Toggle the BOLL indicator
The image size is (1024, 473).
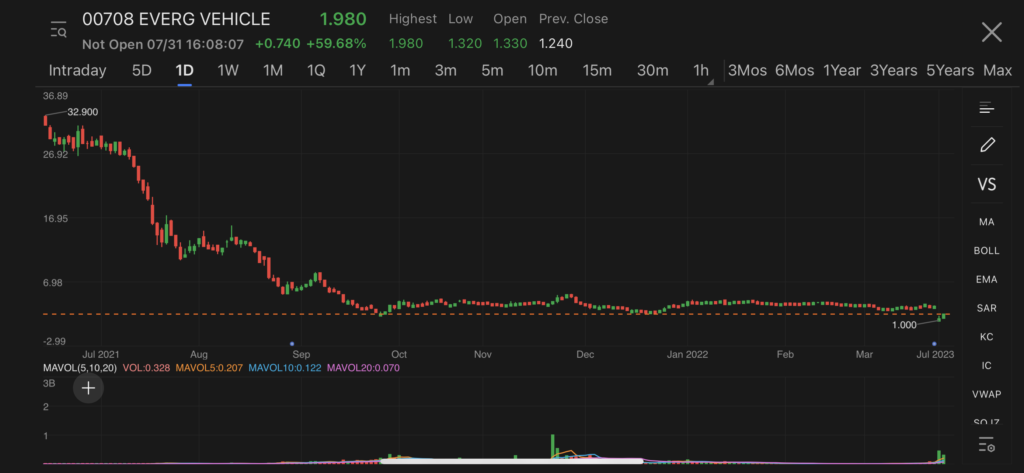click(x=987, y=251)
